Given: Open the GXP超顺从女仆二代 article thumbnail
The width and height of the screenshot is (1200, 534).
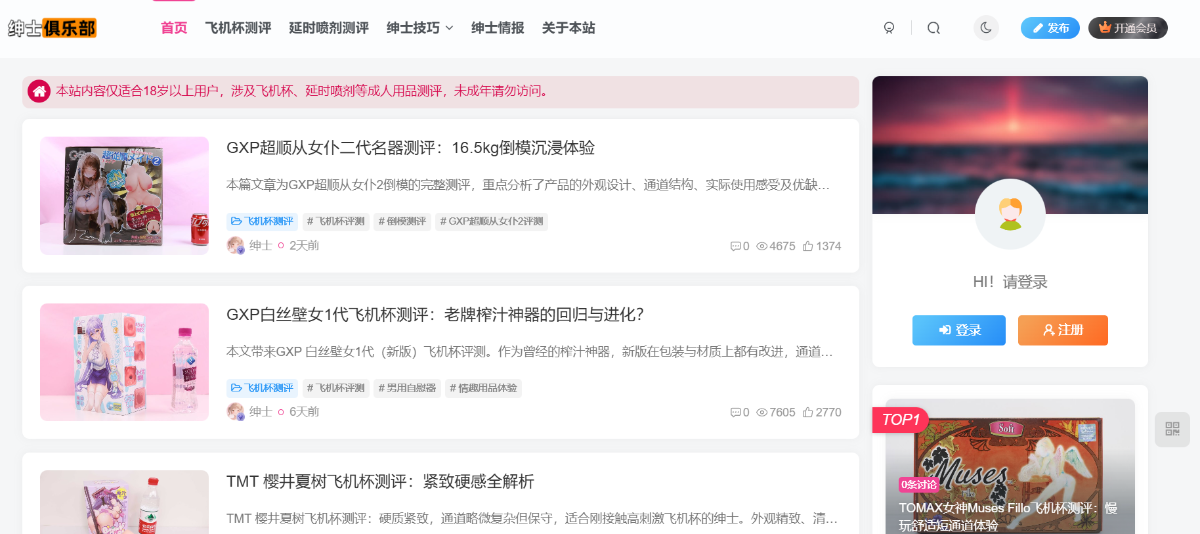Looking at the screenshot, I should coord(124,196).
